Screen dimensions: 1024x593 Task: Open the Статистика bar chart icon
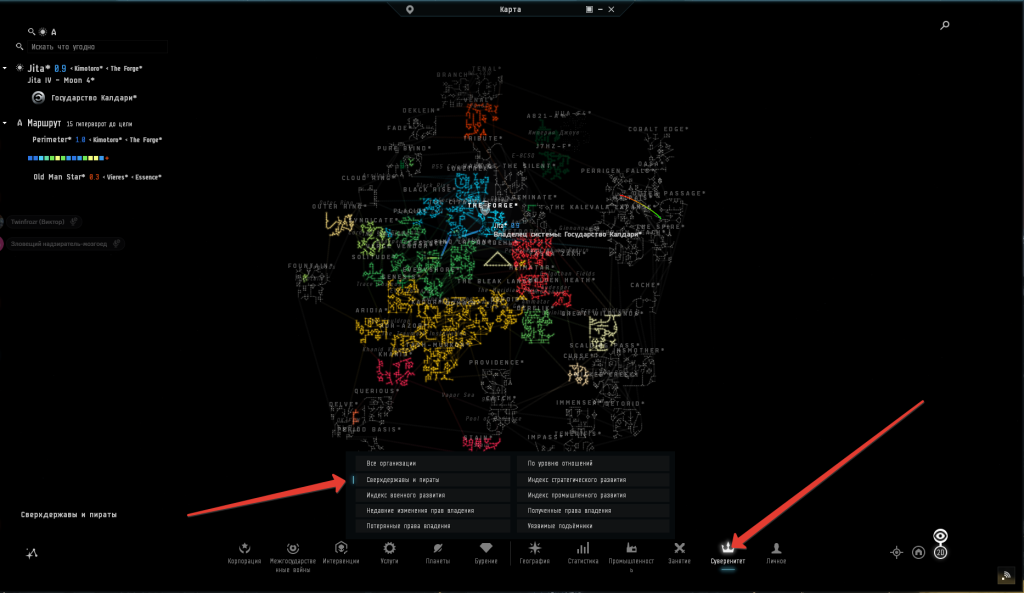tap(583, 548)
